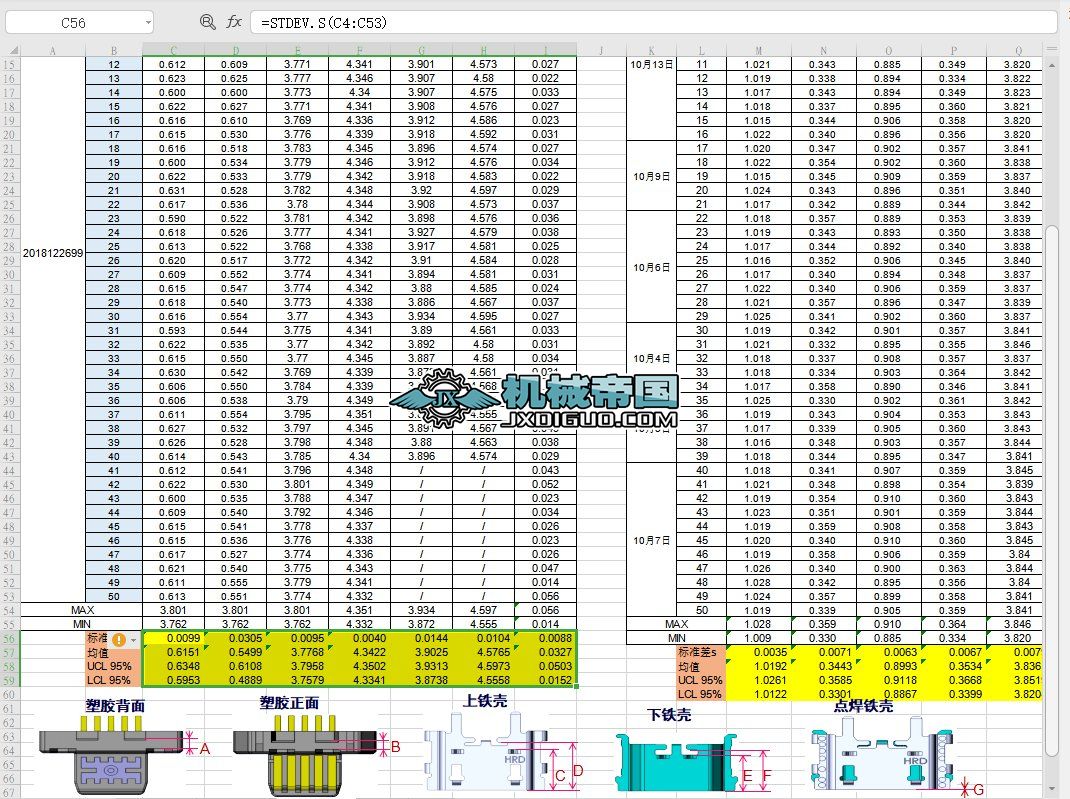Click the MIN label in row 56 of column L
Viewport: 1070px width, 799px height.
tap(676, 638)
